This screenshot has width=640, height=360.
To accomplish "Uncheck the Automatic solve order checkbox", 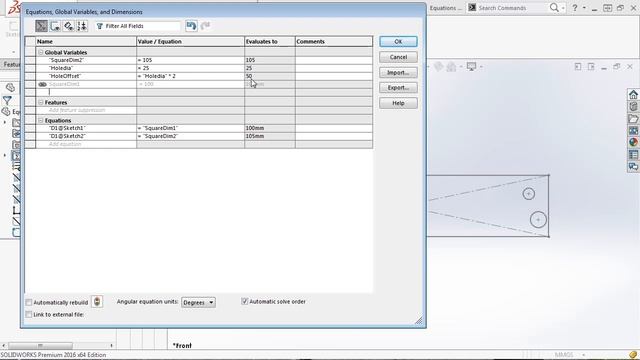I will click(244, 301).
